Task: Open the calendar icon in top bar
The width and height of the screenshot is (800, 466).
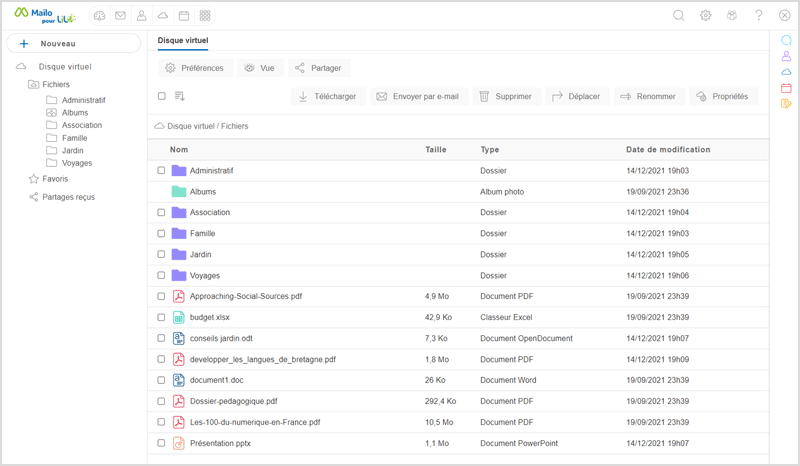Action: point(183,16)
